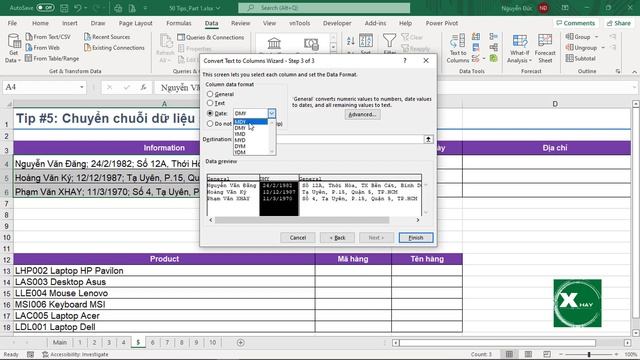Click the Destination range selector icon

428,139
